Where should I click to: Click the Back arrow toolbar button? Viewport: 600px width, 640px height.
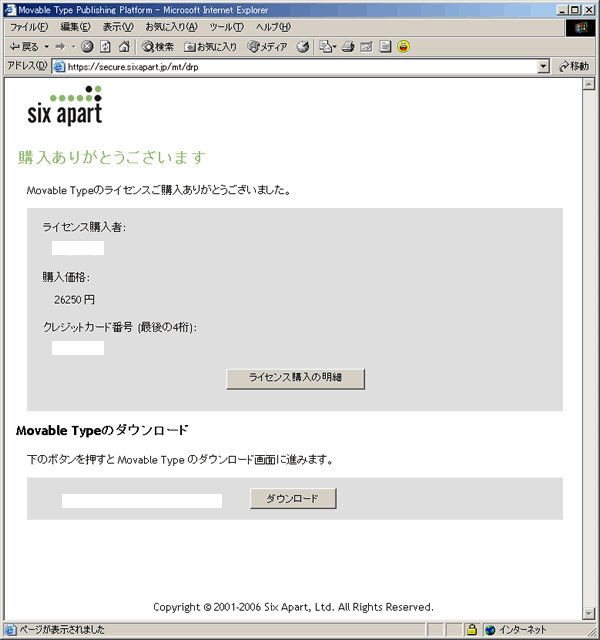24,47
